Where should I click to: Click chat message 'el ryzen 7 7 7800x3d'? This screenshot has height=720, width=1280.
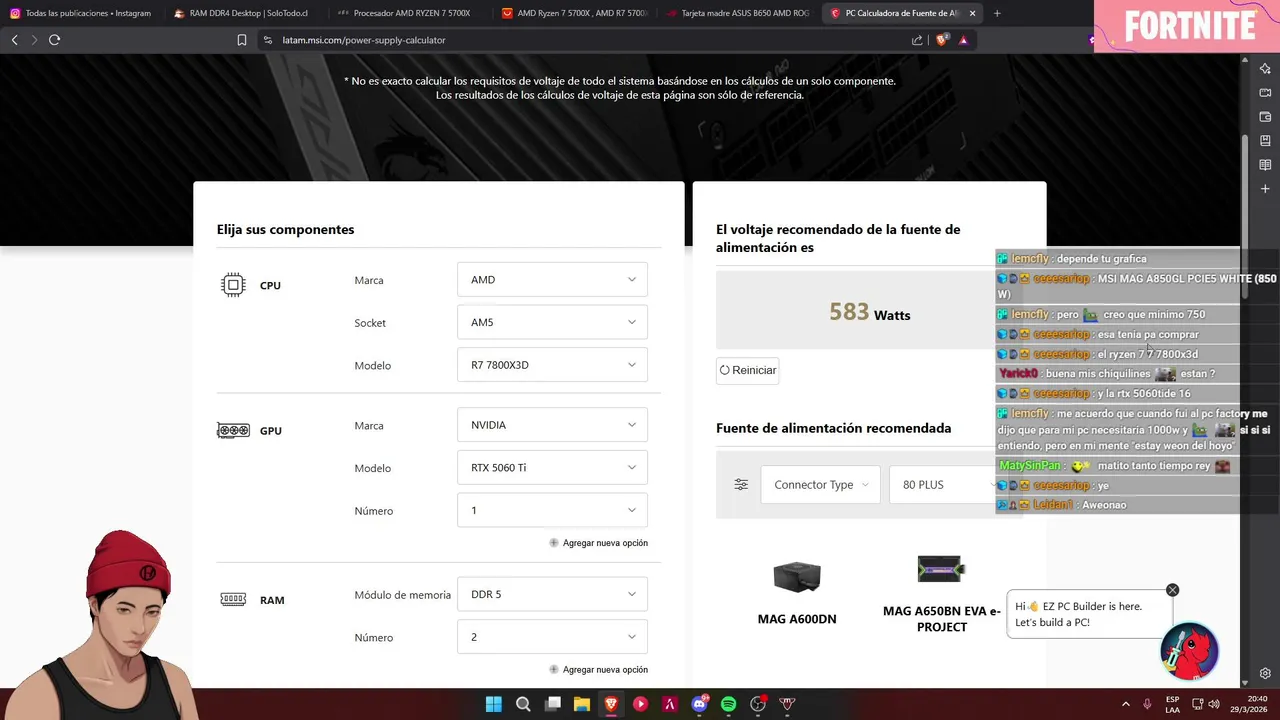tap(1147, 354)
